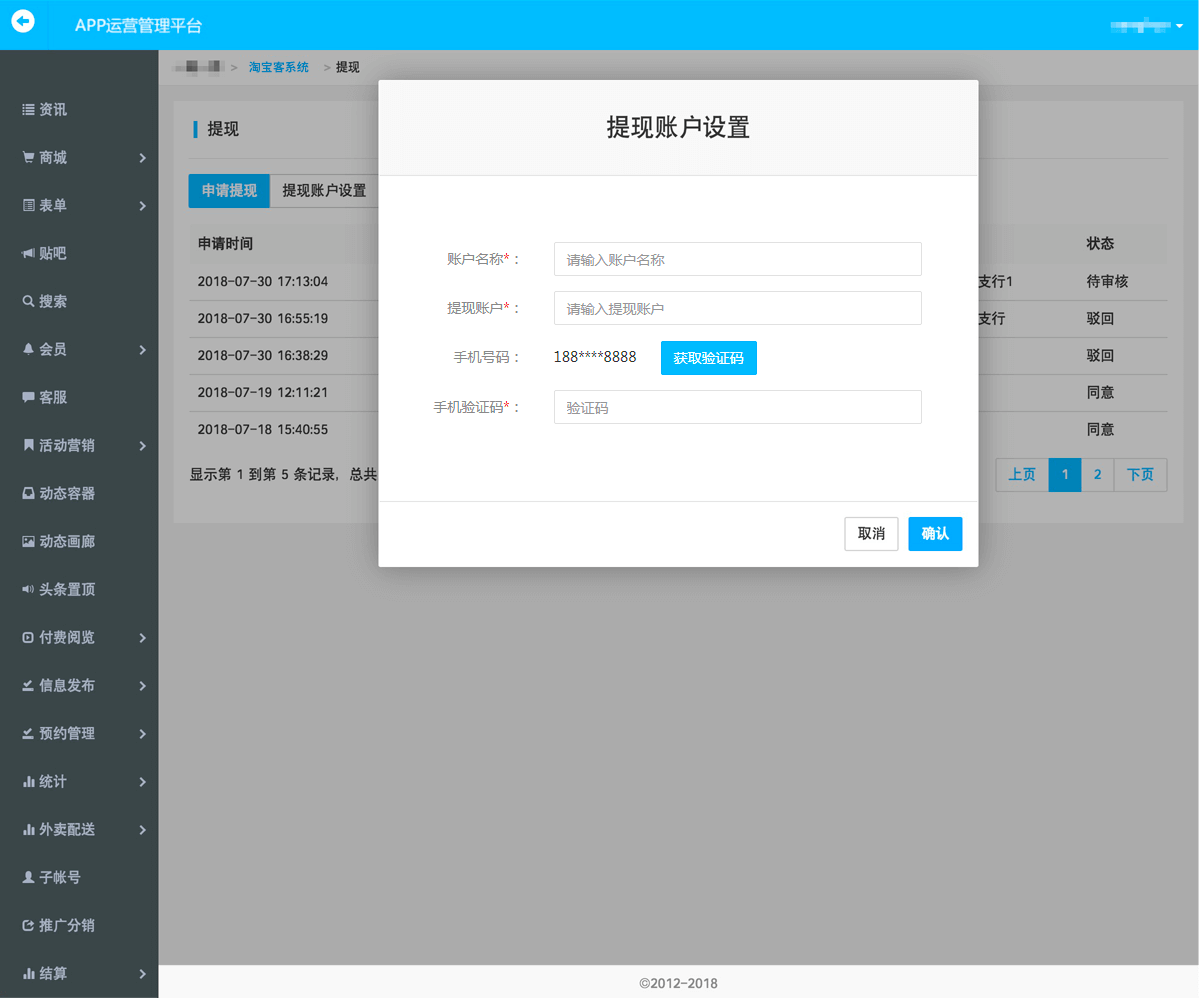
Task: Click the 客服 chat bubble icon
Action: click(28, 398)
